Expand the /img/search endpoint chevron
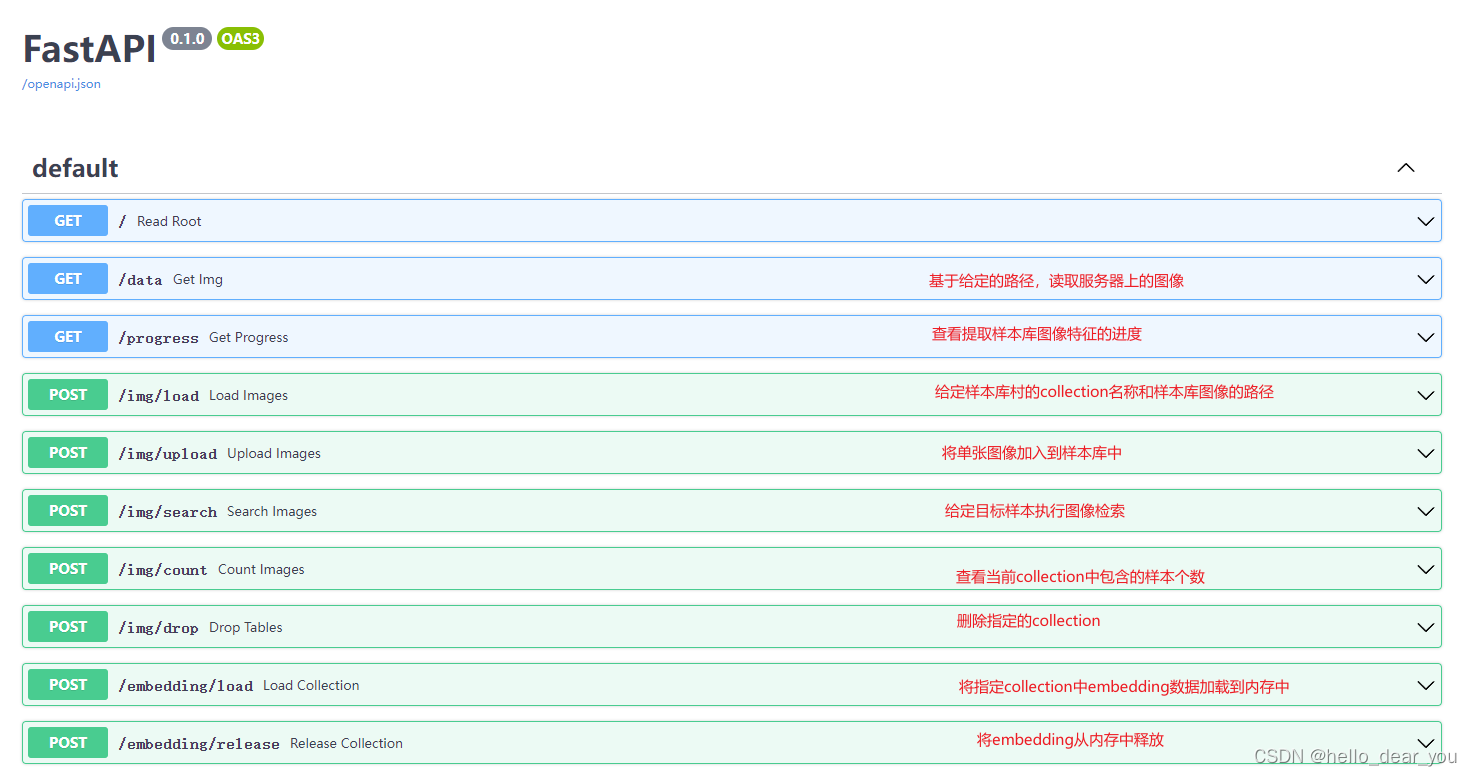Viewport: 1472px width, 776px height. pos(1426,511)
